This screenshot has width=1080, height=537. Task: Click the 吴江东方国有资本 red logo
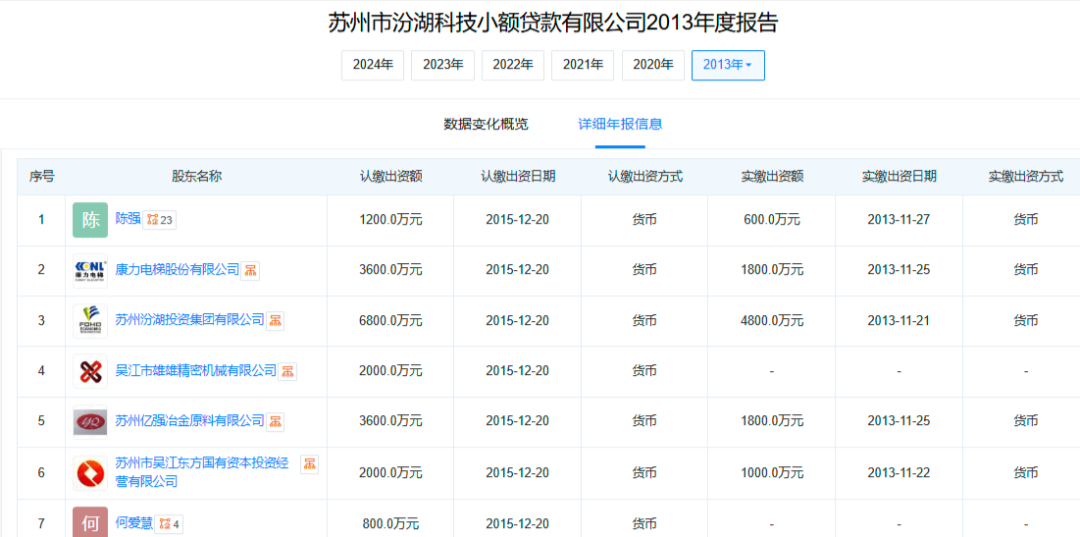pos(90,473)
